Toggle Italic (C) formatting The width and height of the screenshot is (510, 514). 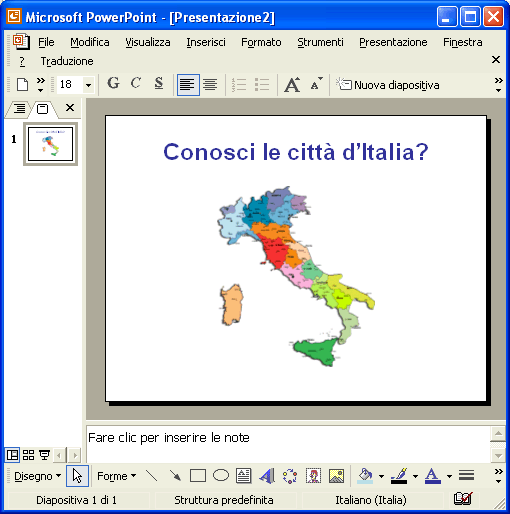(x=136, y=83)
